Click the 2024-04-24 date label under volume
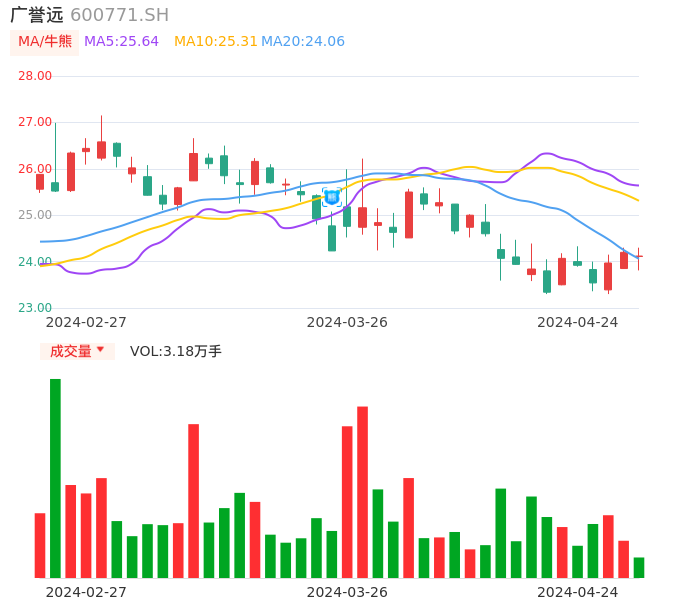The width and height of the screenshot is (686, 606). click(x=577, y=592)
